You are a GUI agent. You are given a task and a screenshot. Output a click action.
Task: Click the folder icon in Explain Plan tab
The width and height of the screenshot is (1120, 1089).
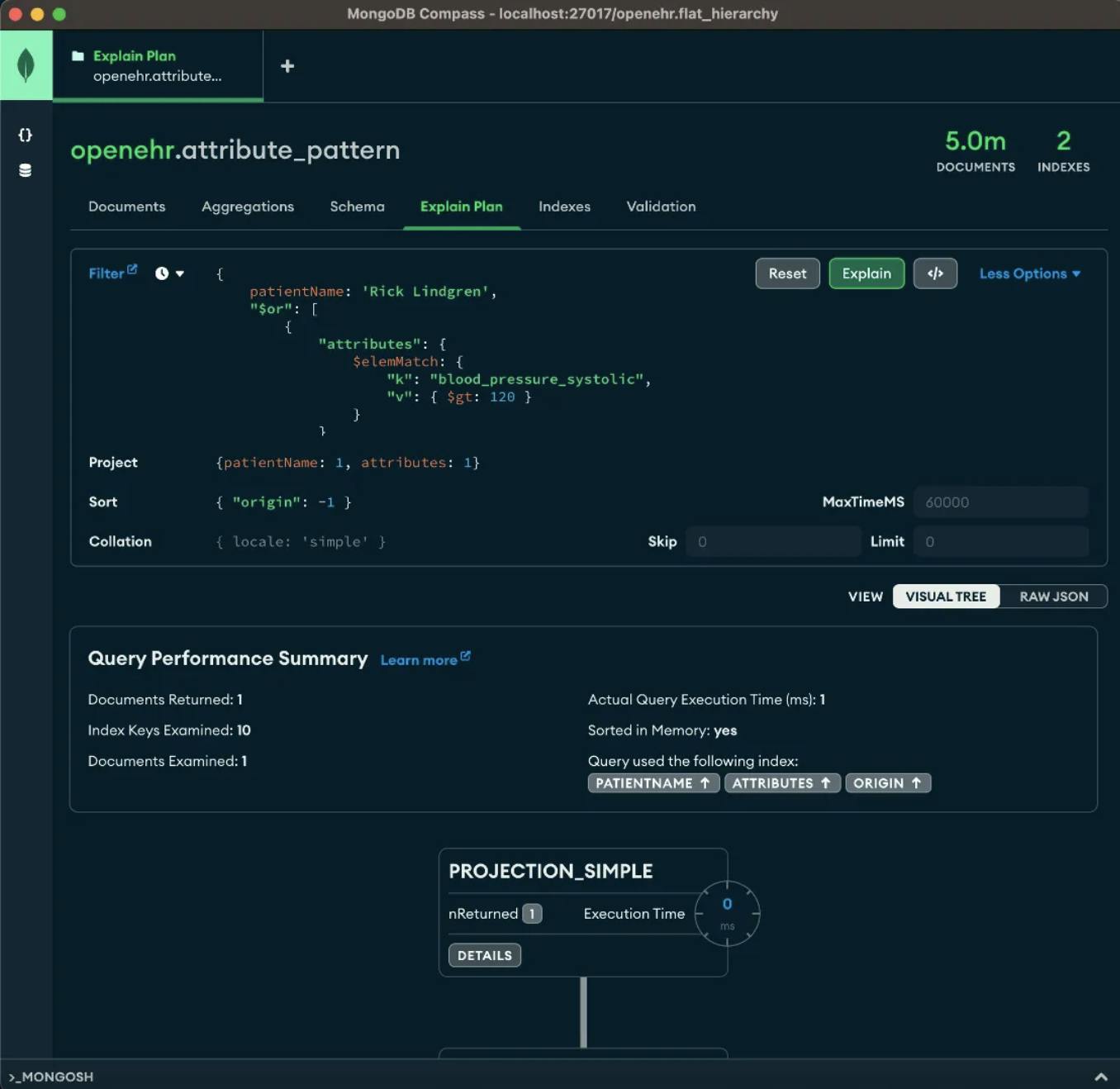[78, 56]
